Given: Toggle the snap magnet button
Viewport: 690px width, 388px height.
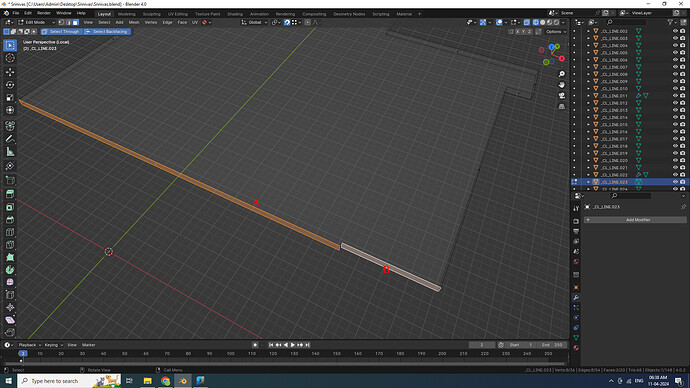Looking at the screenshot, I should click(x=287, y=22).
